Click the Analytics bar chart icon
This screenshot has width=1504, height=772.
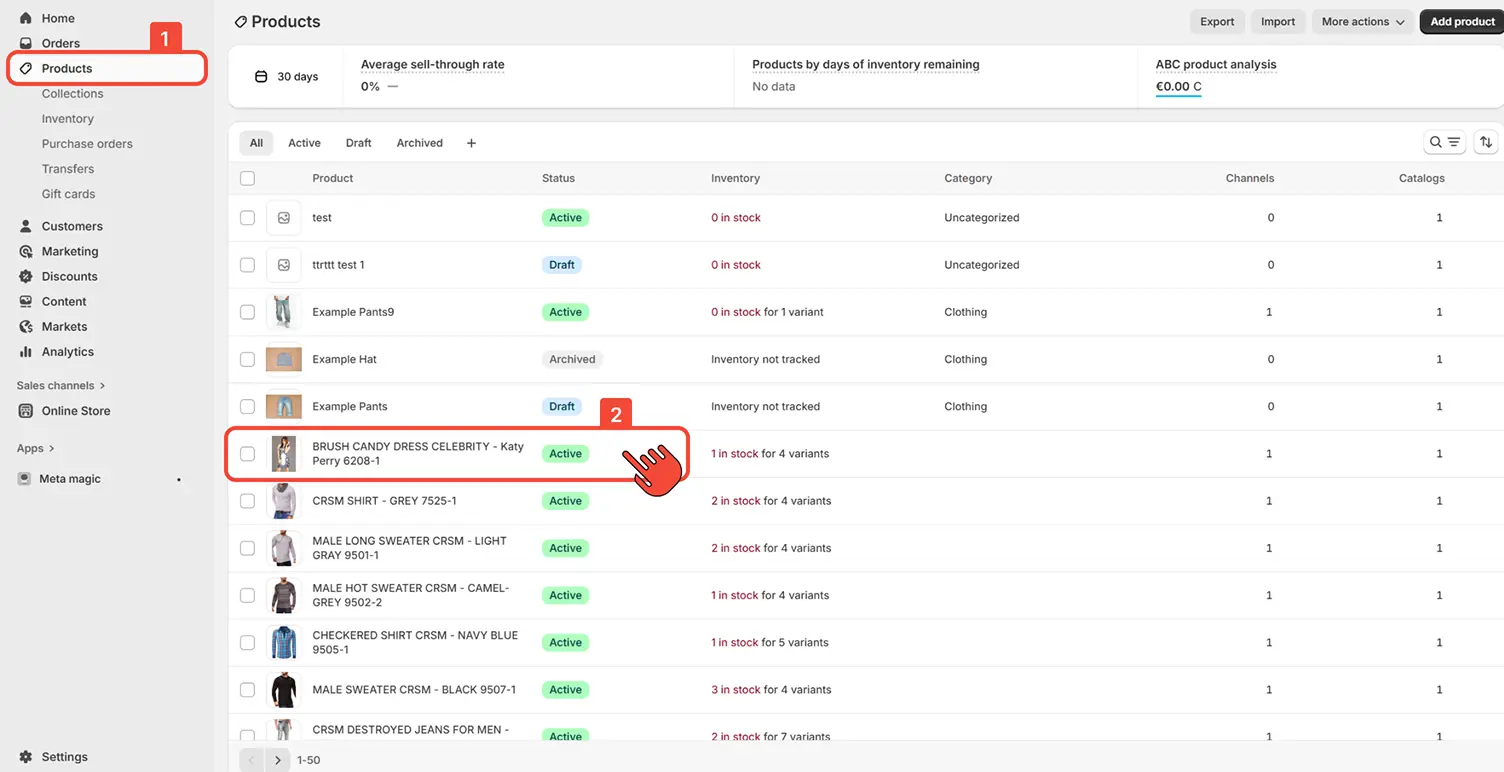tap(26, 352)
